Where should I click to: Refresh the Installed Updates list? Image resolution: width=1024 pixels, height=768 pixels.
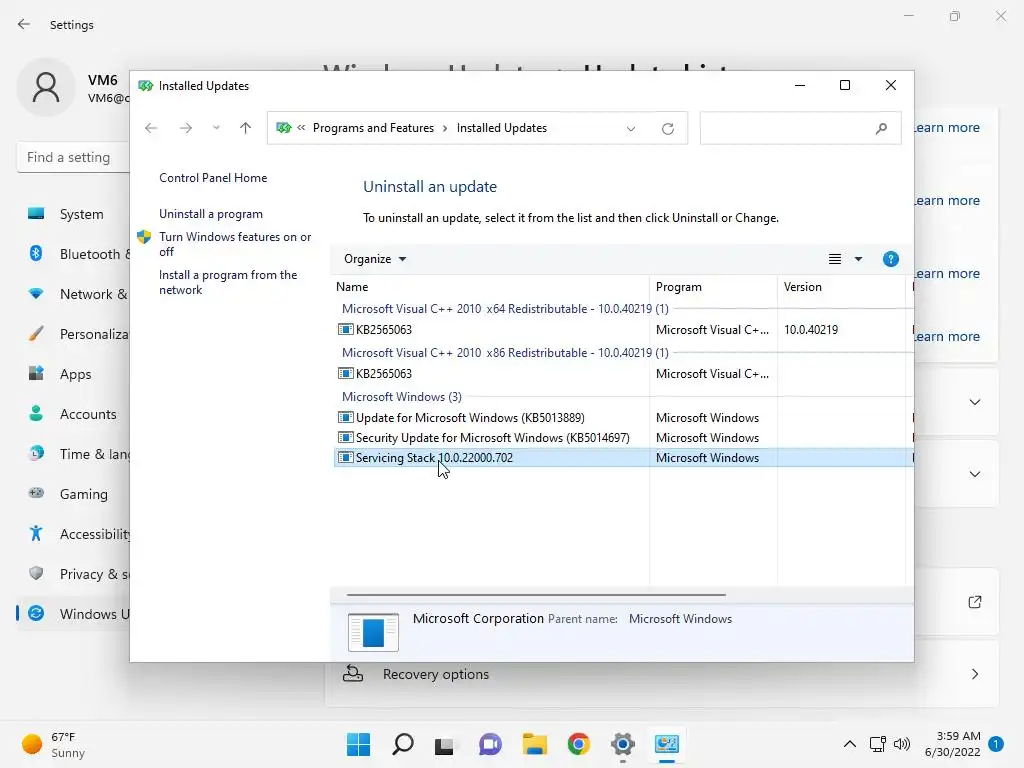click(667, 129)
